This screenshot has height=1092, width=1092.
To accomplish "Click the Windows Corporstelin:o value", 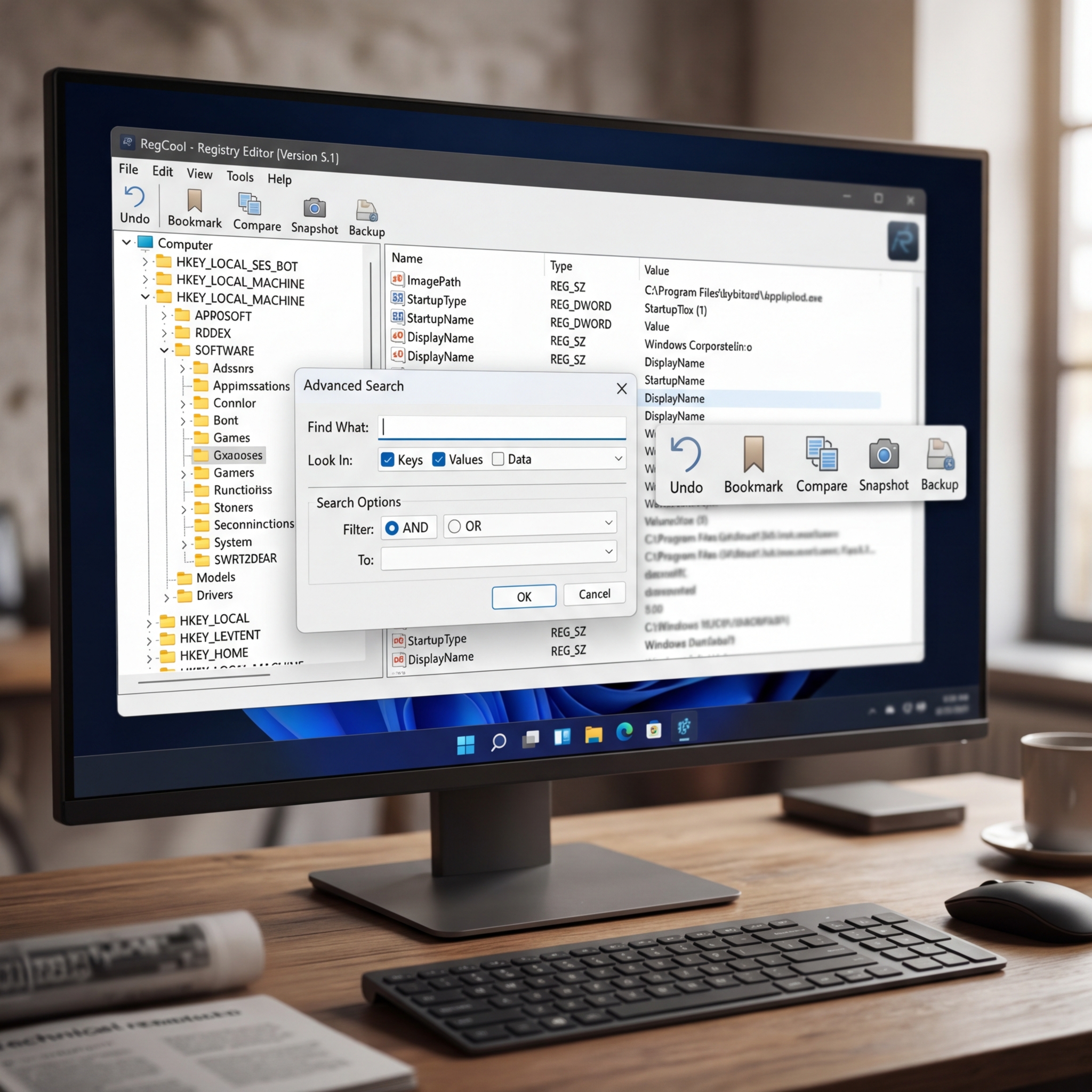I will coord(698,346).
